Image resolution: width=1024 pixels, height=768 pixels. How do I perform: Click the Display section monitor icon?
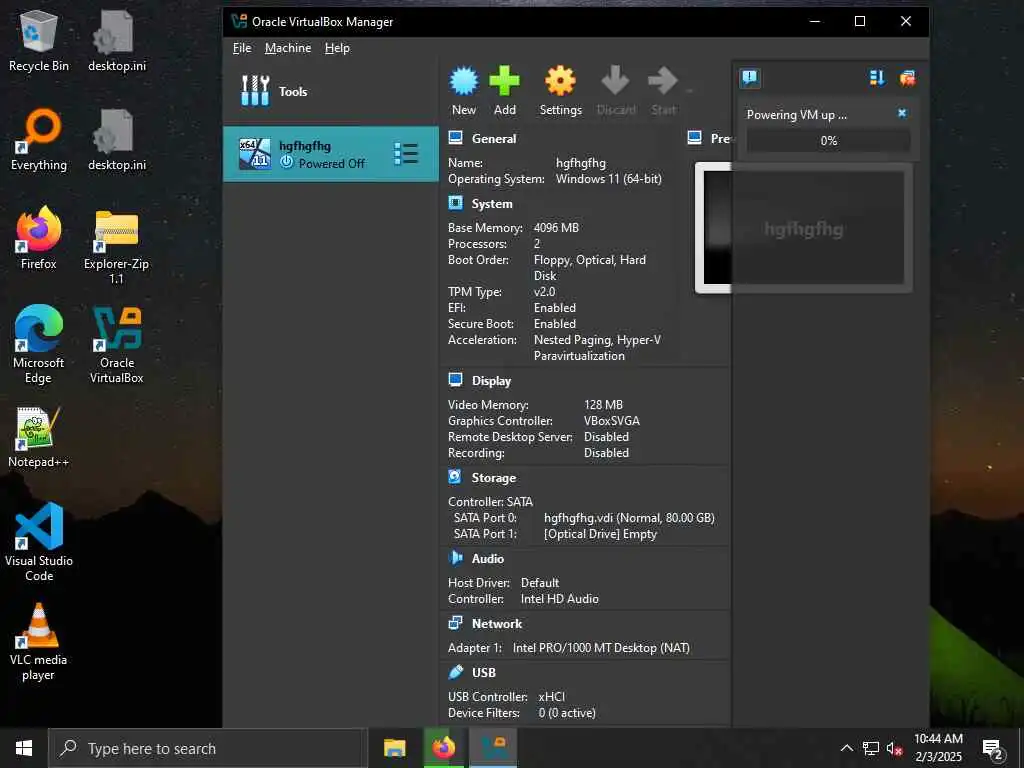coord(456,380)
